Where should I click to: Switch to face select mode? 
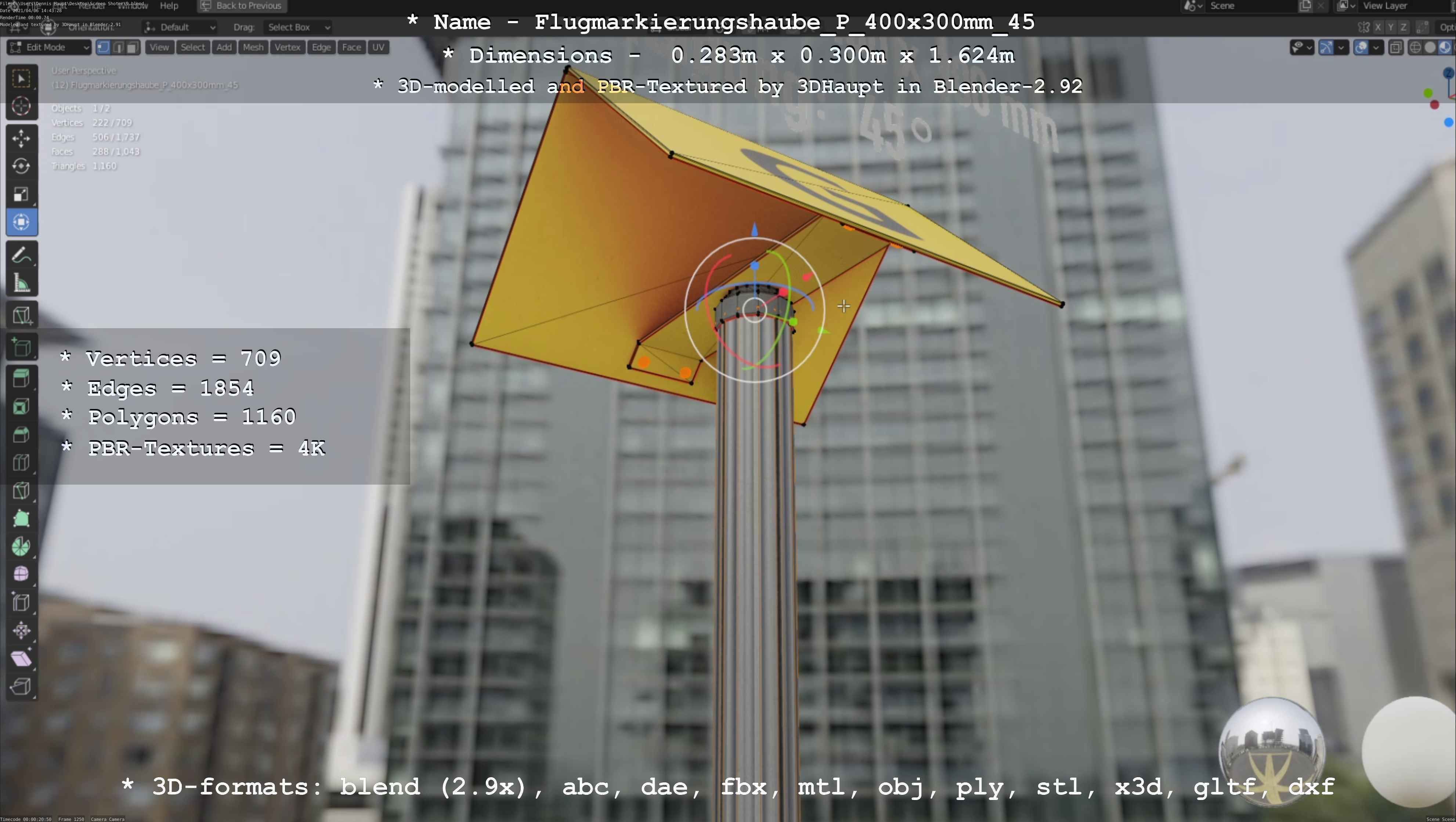(132, 47)
